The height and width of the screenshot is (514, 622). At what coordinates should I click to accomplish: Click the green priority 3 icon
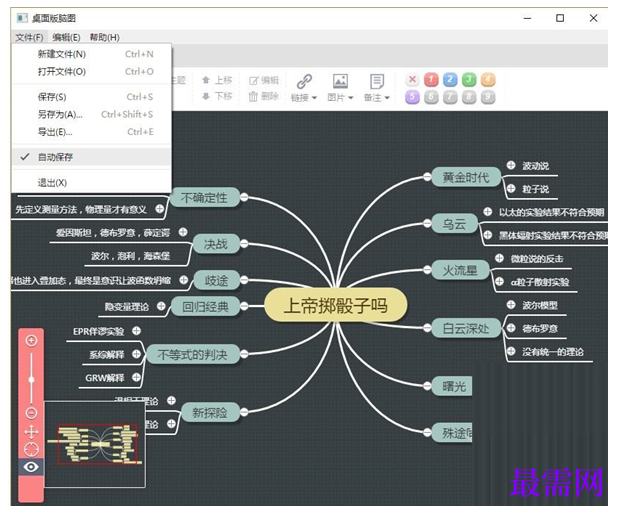pyautogui.click(x=469, y=80)
